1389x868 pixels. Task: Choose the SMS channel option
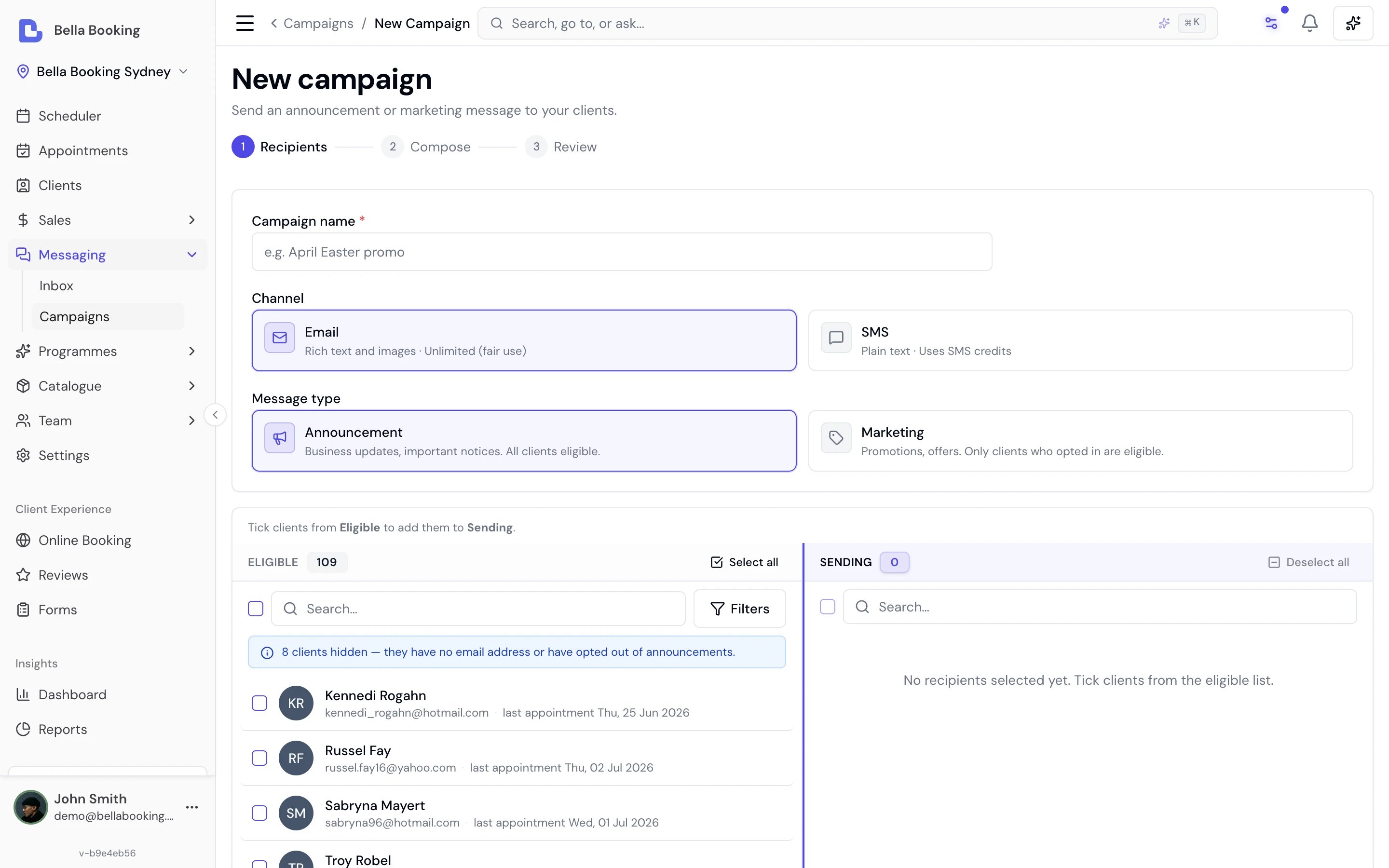pos(1080,340)
